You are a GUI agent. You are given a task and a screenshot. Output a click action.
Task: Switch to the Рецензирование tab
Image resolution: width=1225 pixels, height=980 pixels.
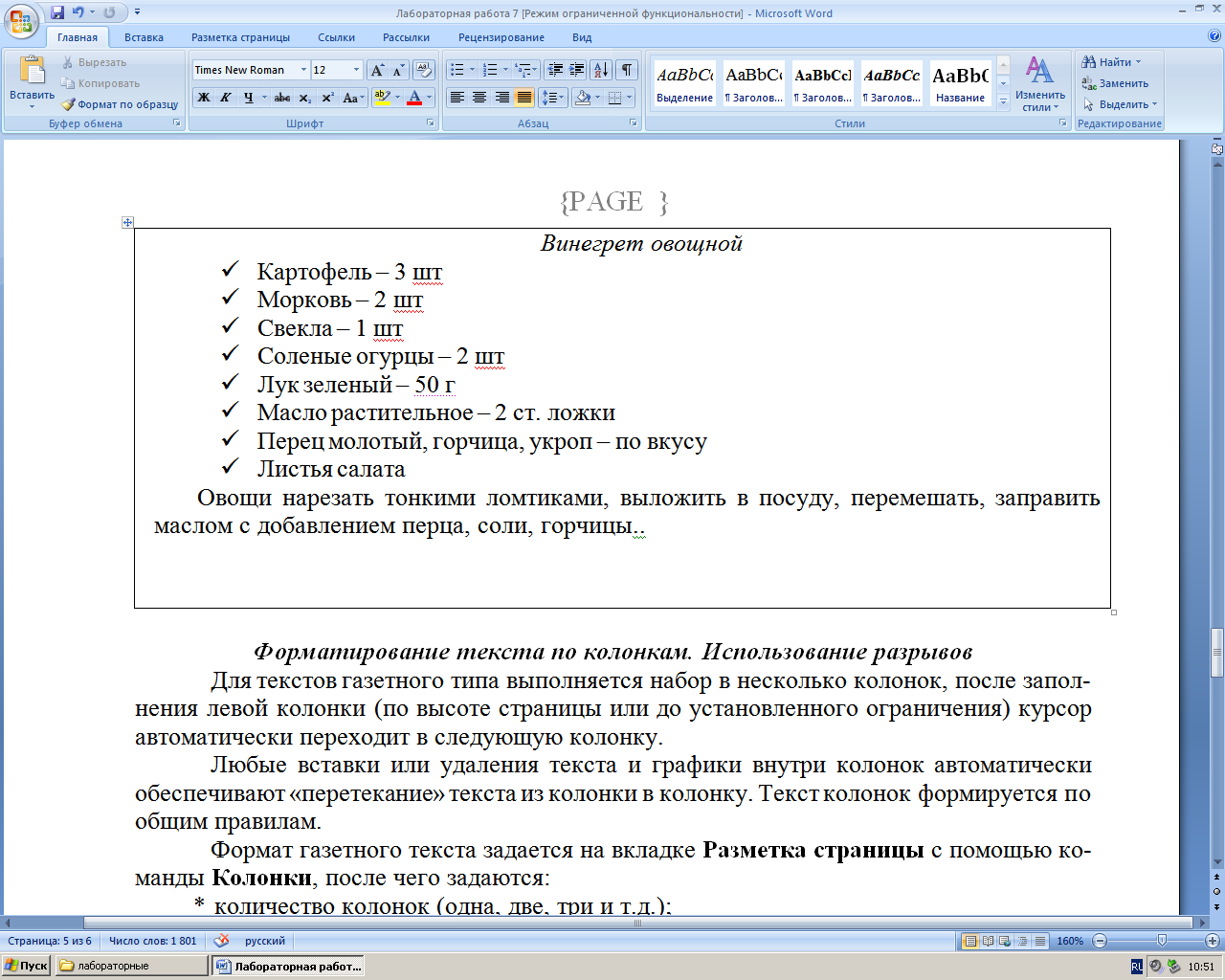point(501,37)
